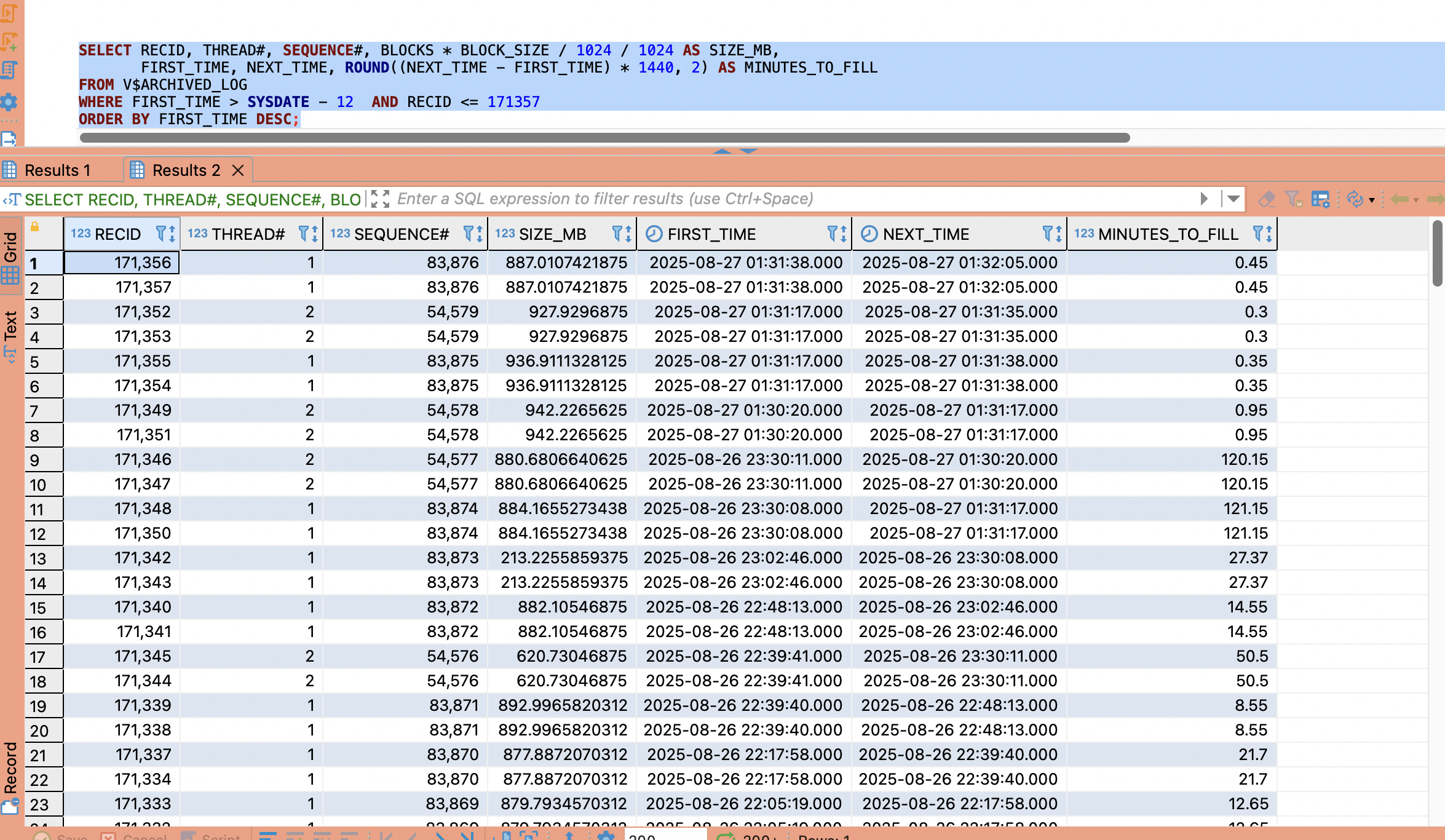The width and height of the screenshot is (1445, 840).
Task: Click the Execute SQL script icon
Action: point(9,12)
